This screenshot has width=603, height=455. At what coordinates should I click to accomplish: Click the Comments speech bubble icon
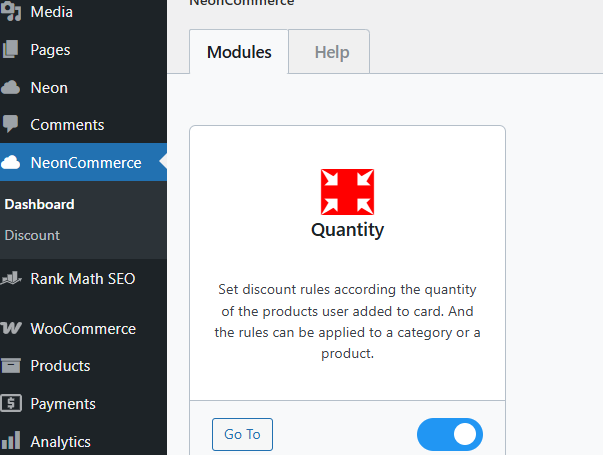(10, 124)
